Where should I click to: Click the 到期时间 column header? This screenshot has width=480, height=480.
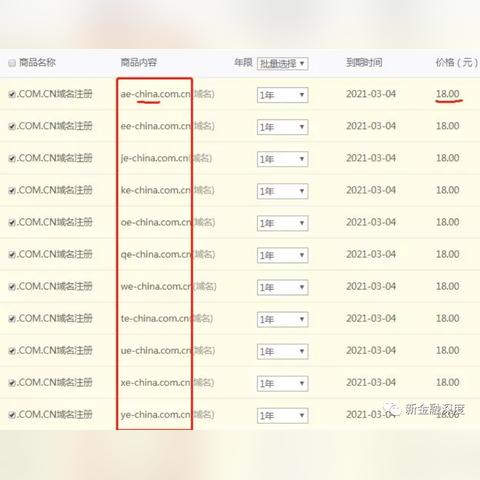(x=364, y=62)
